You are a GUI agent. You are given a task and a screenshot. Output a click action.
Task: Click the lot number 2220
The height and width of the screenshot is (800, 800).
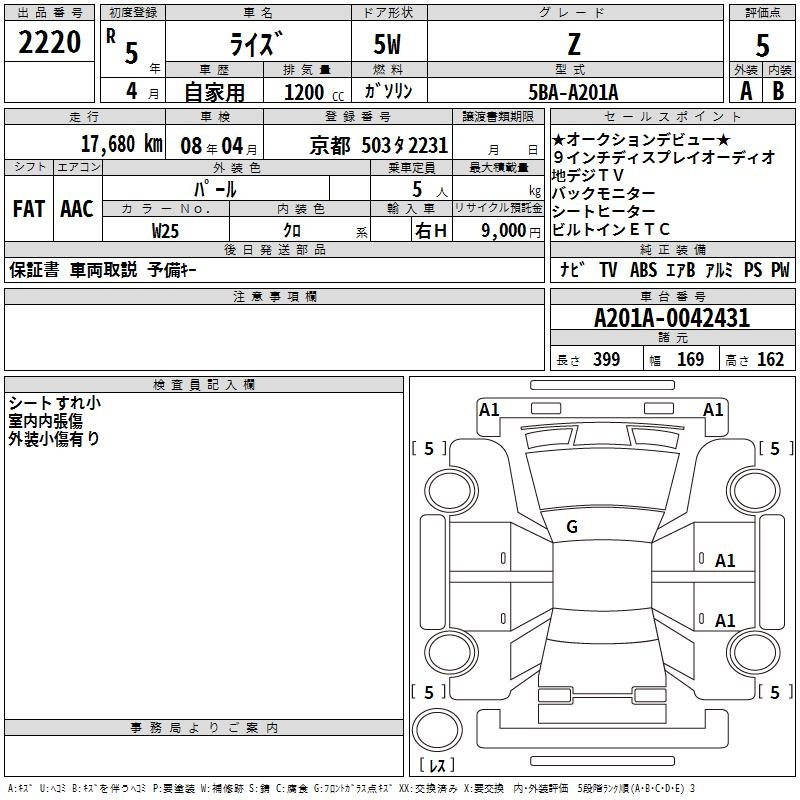tap(50, 42)
